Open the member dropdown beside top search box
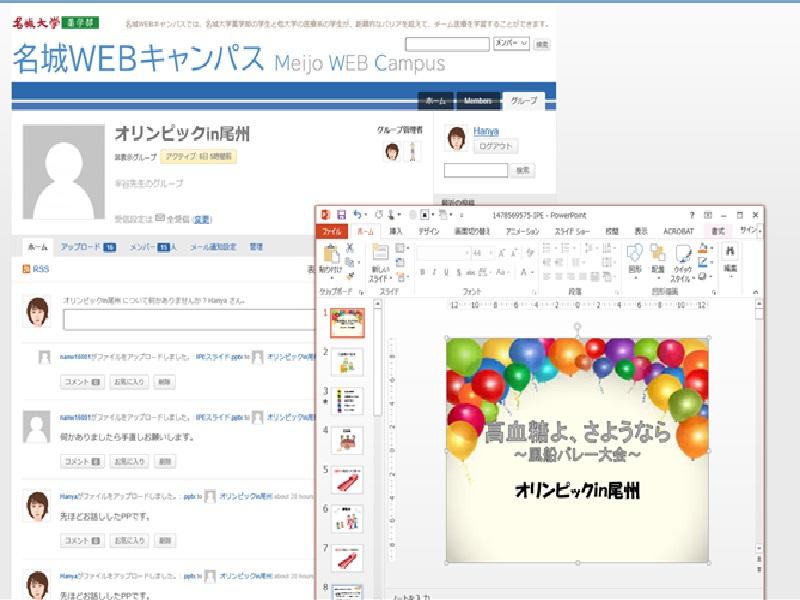Image resolution: width=800 pixels, height=600 pixels. pyautogui.click(x=511, y=43)
